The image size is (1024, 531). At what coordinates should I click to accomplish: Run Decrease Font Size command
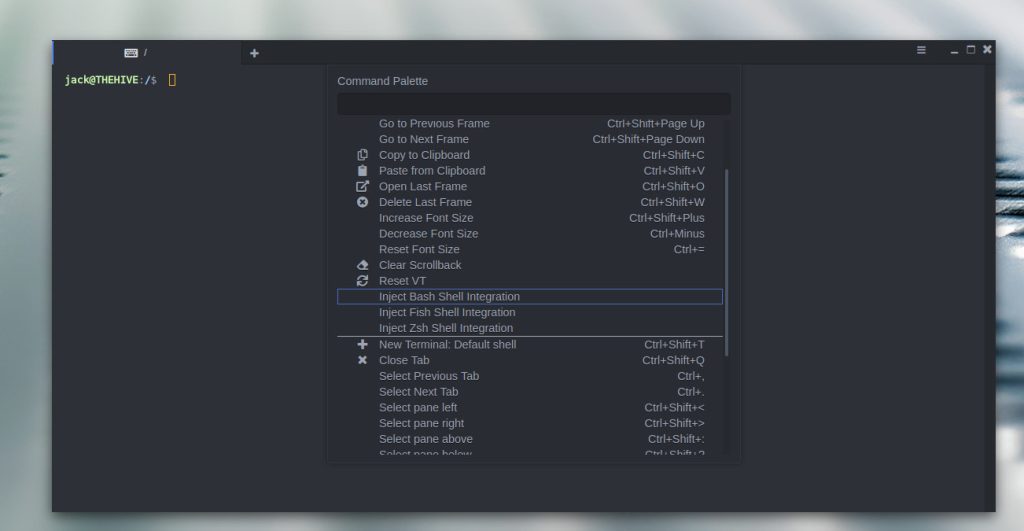tap(428, 234)
